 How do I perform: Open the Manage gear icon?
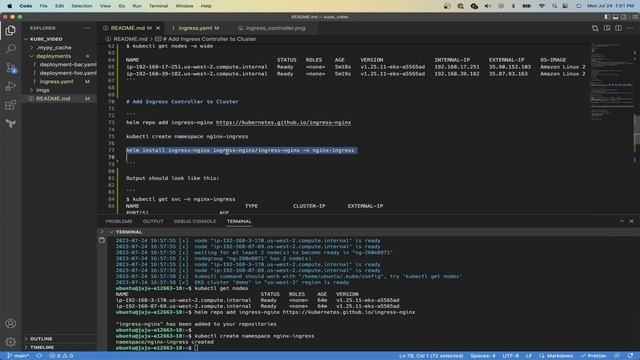tap(11, 342)
